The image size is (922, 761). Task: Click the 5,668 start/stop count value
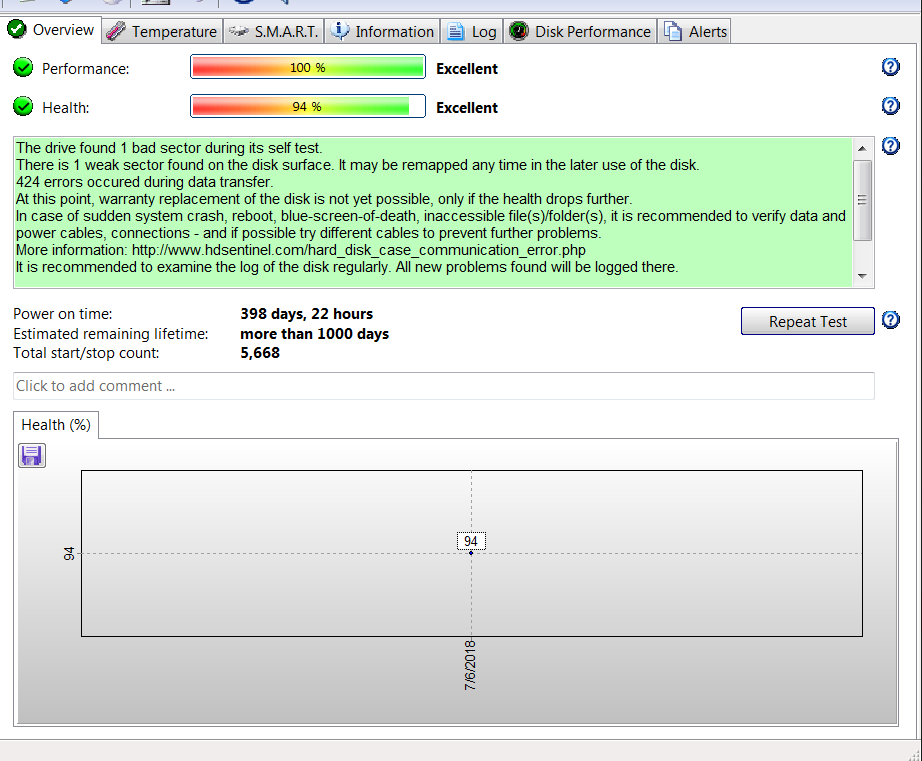pos(260,353)
